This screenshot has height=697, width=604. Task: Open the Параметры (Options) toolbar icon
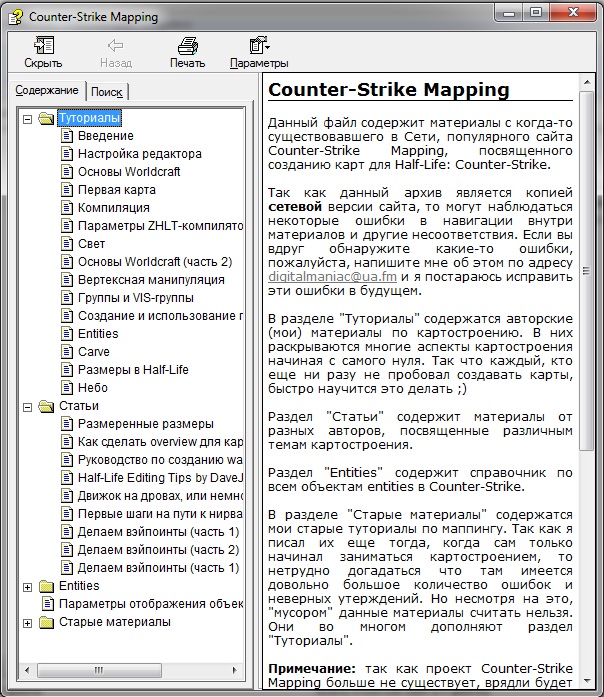pos(259,45)
